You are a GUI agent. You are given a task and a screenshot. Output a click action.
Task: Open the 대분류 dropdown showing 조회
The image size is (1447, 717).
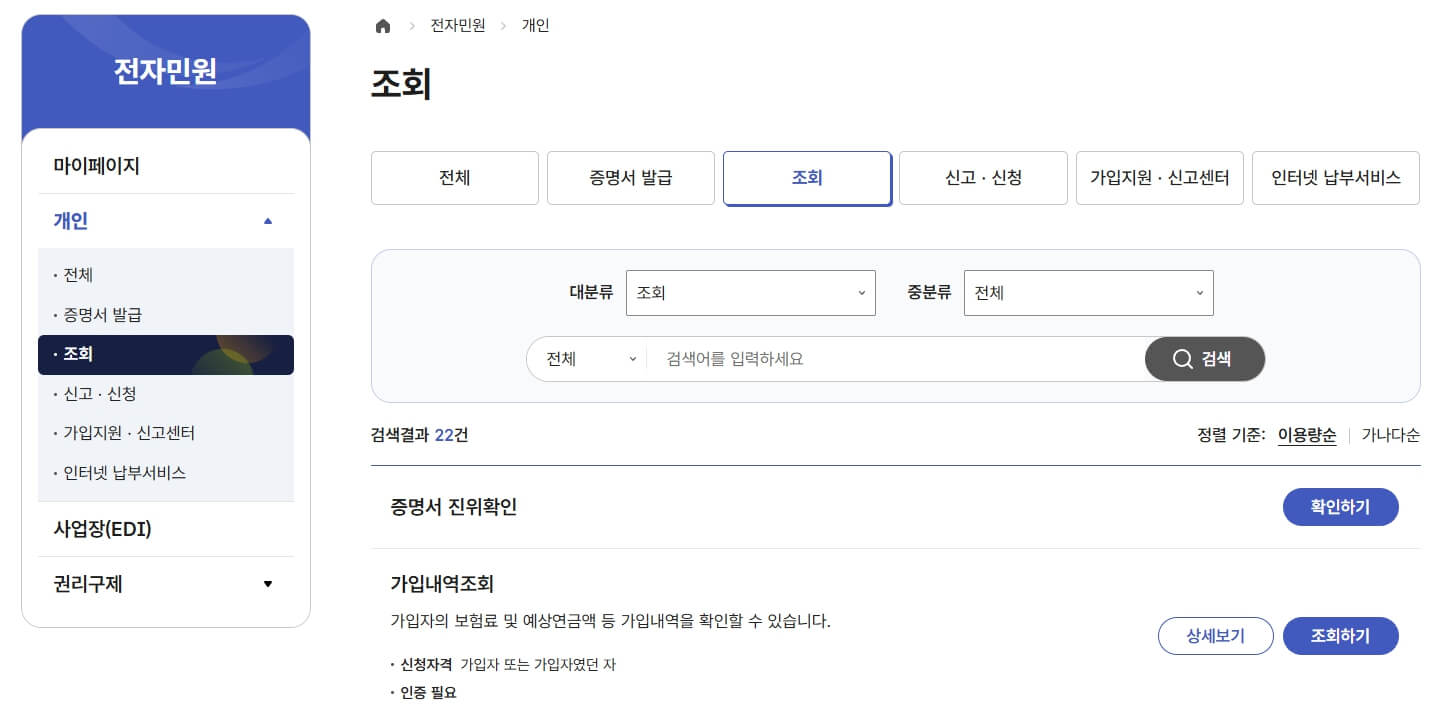coord(750,292)
